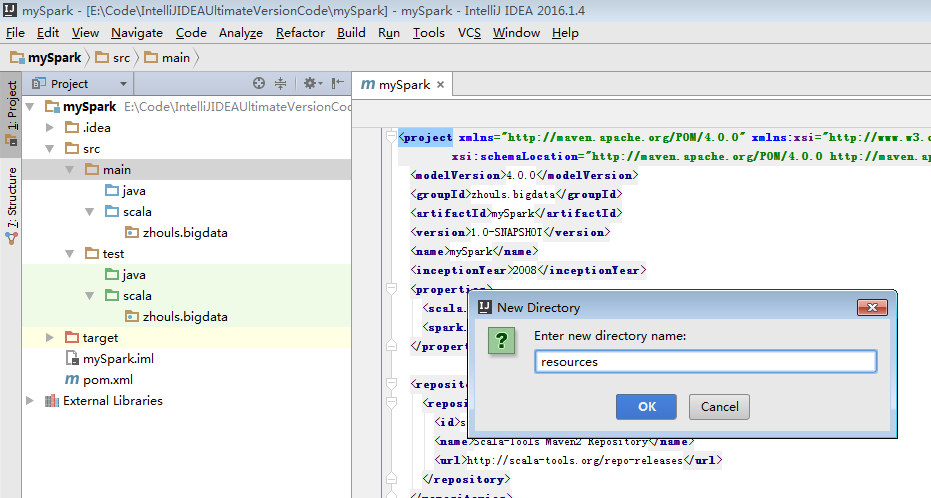Click the mySpark.iml file icon

(x=72, y=359)
